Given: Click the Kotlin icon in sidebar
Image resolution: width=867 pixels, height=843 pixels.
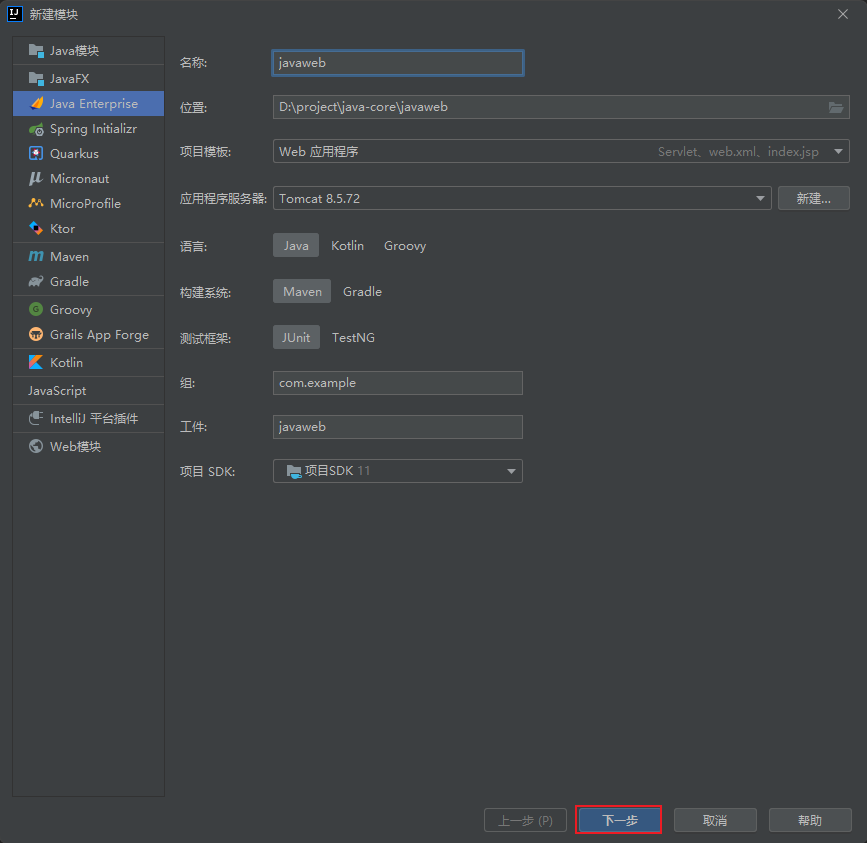Looking at the screenshot, I should click(36, 362).
